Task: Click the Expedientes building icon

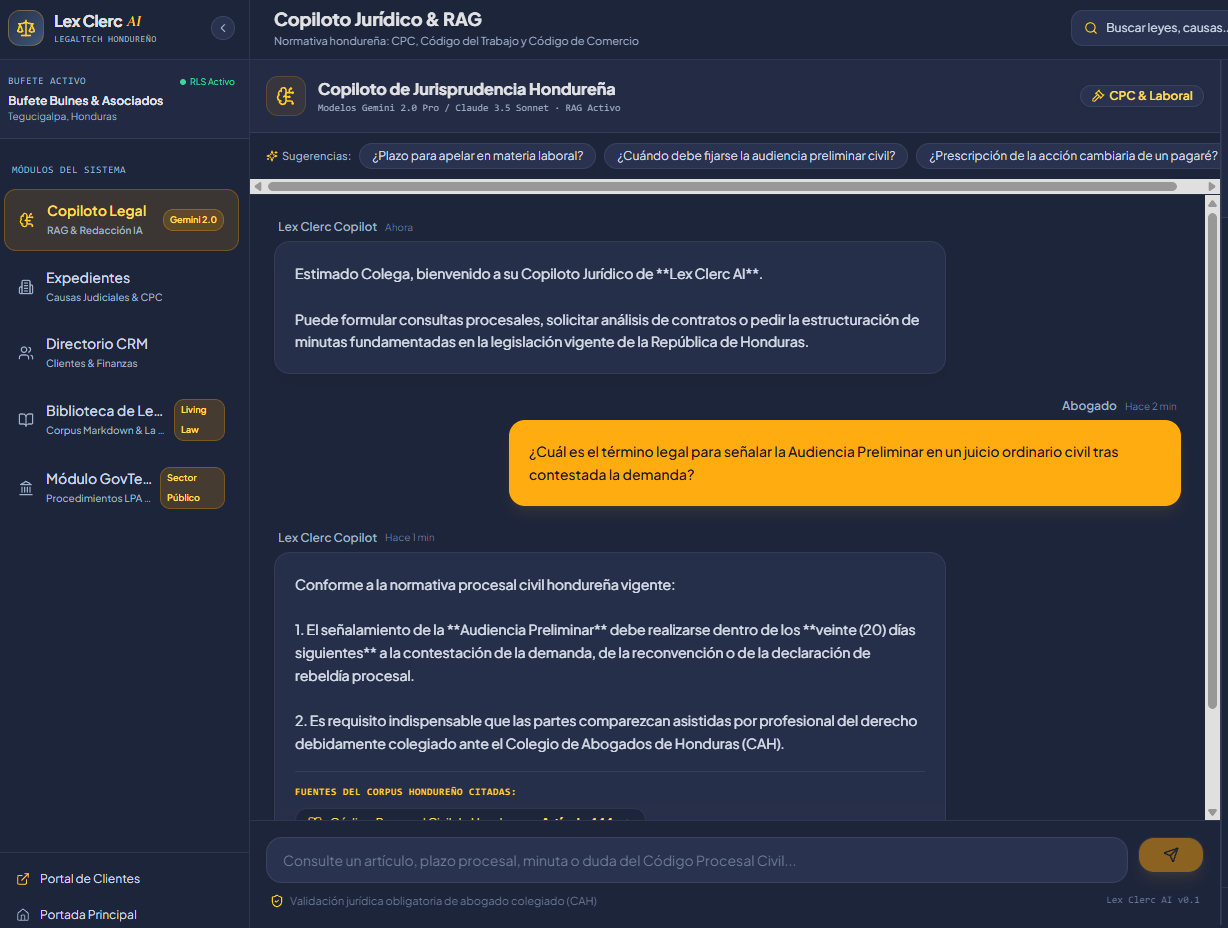Action: (26, 287)
